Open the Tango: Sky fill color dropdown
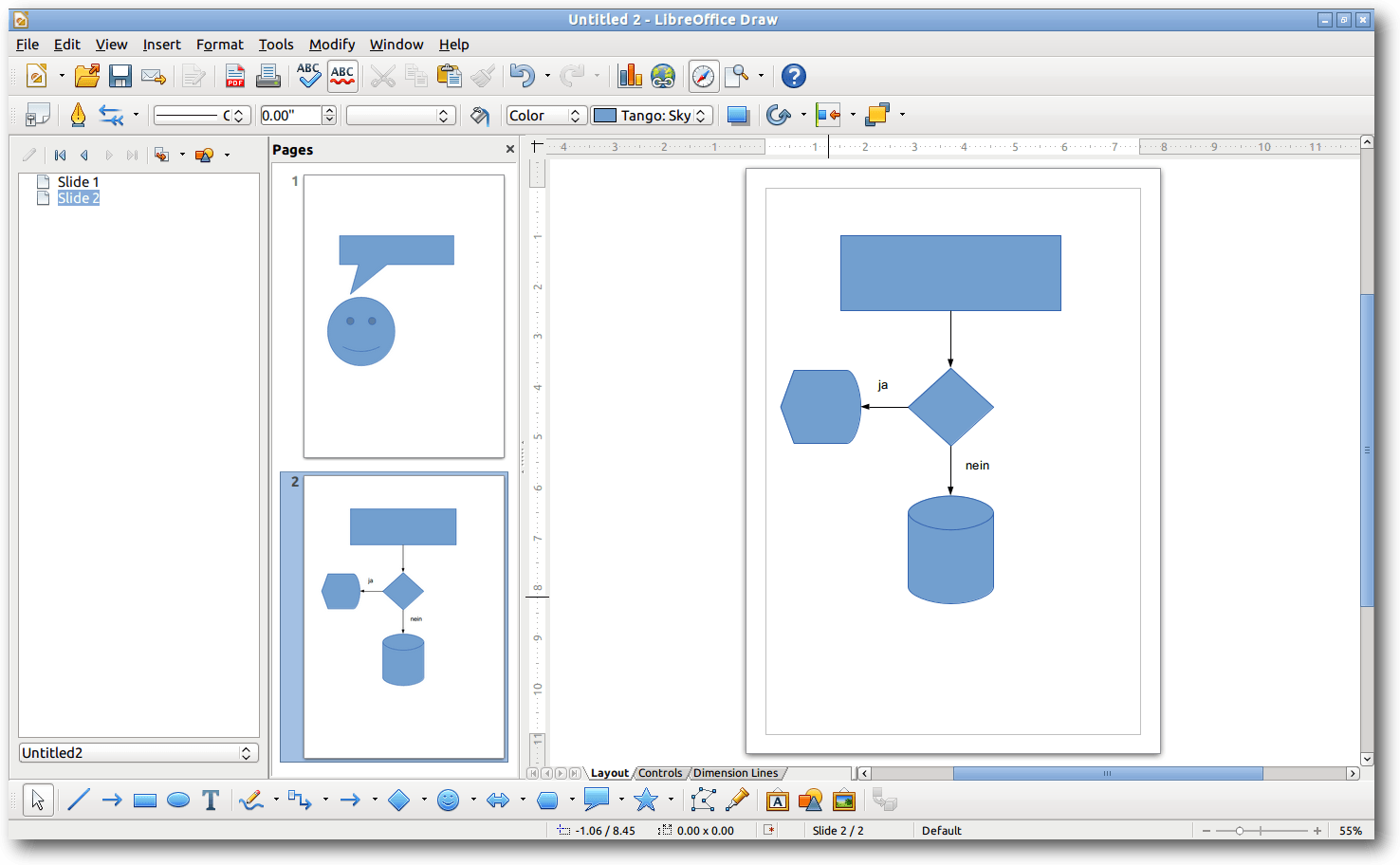Viewport: 1400px width, 865px height. pos(652,115)
